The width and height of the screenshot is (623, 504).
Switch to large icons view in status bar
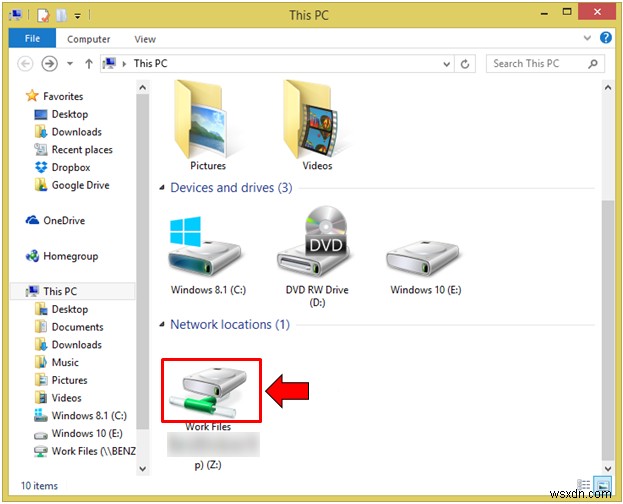pyautogui.click(x=603, y=485)
